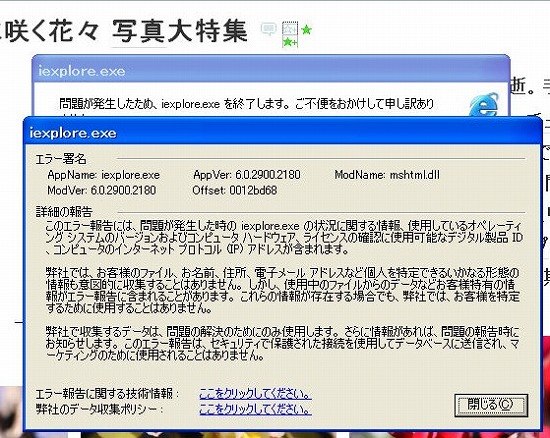Click the green star-plus add bookmark icon
Viewport: 550px width, 438px height.
290,42
